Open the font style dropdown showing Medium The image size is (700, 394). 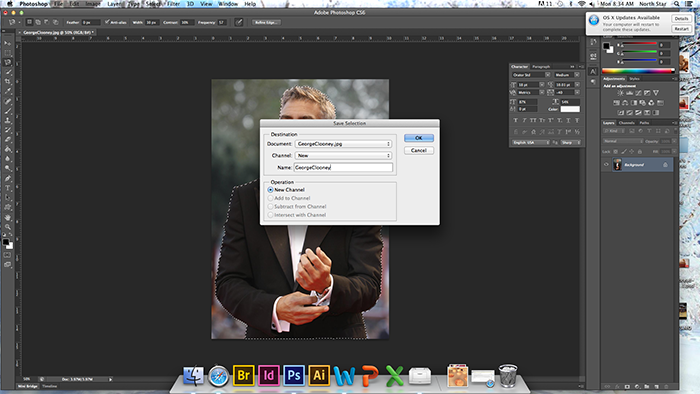(567, 75)
